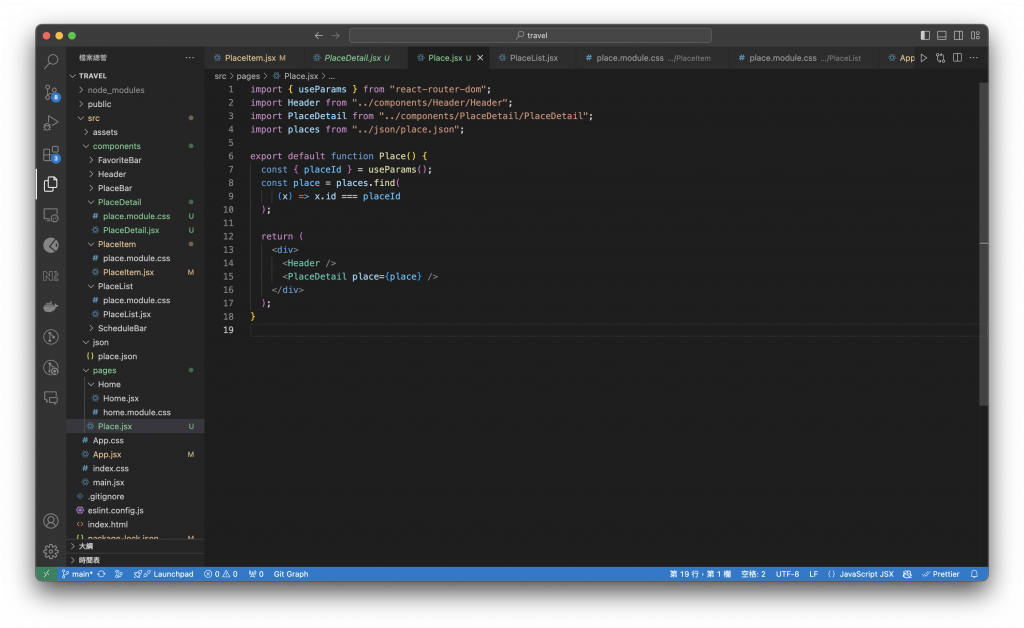The width and height of the screenshot is (1024, 628).
Task: Click the editor vertical scrollbar
Action: pyautogui.click(x=984, y=245)
